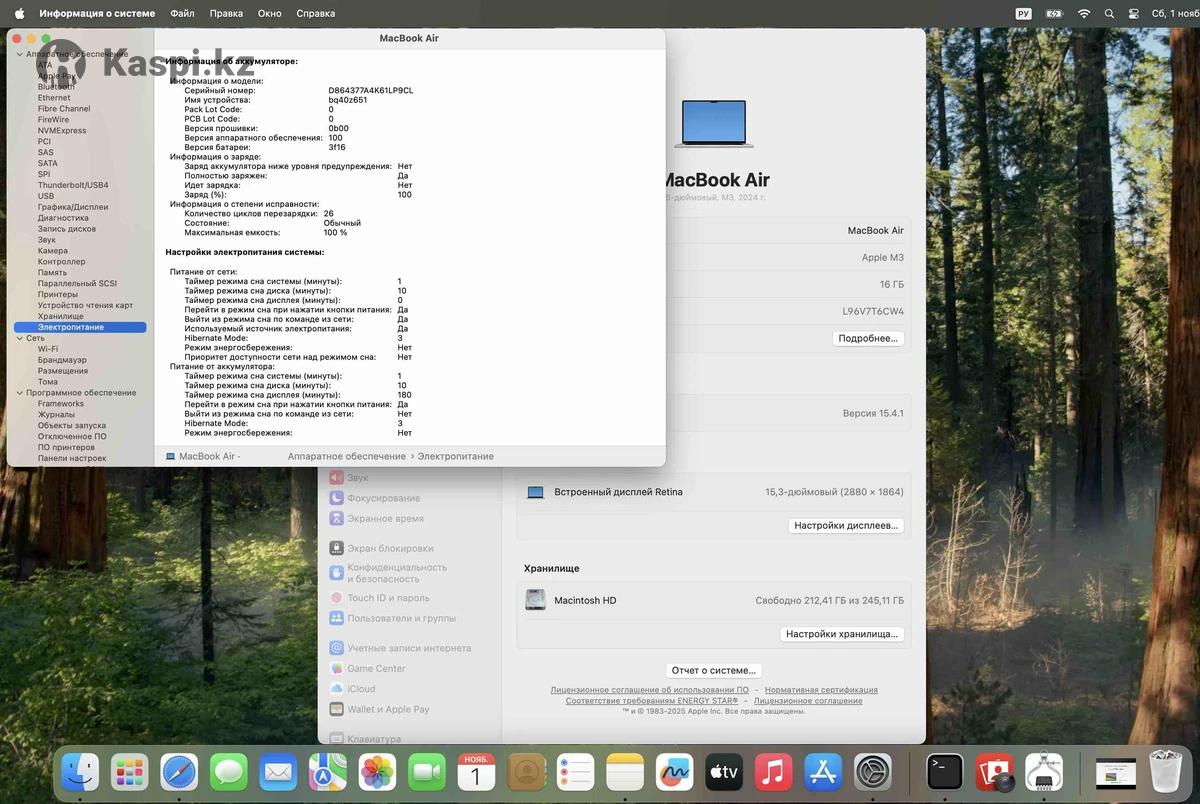Click the Wi-Fi status icon in menu bar
Viewport: 1200px width, 804px height.
pyautogui.click(x=1083, y=14)
